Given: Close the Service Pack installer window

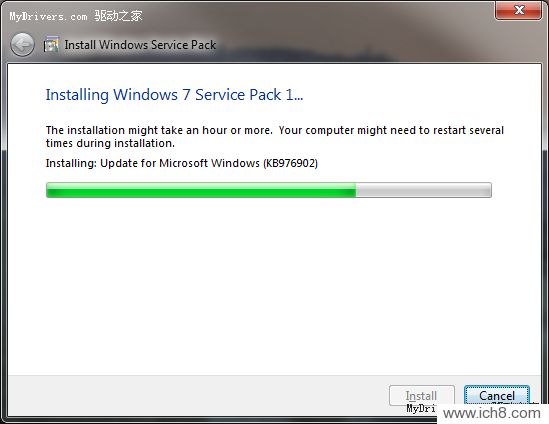Looking at the screenshot, I should (518, 10).
